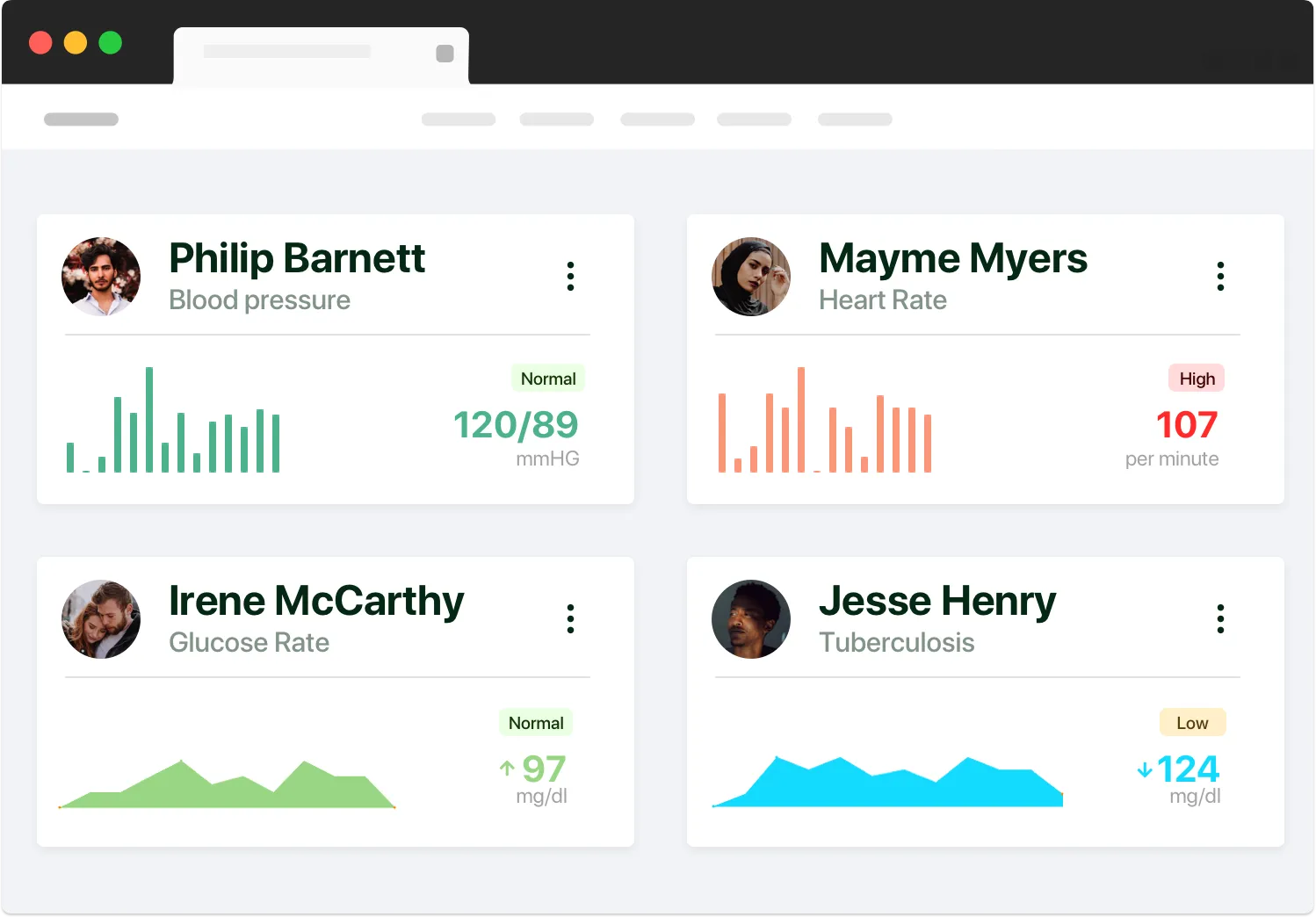Click the High status badge
This screenshot has height=917, width=1316.
(x=1197, y=379)
